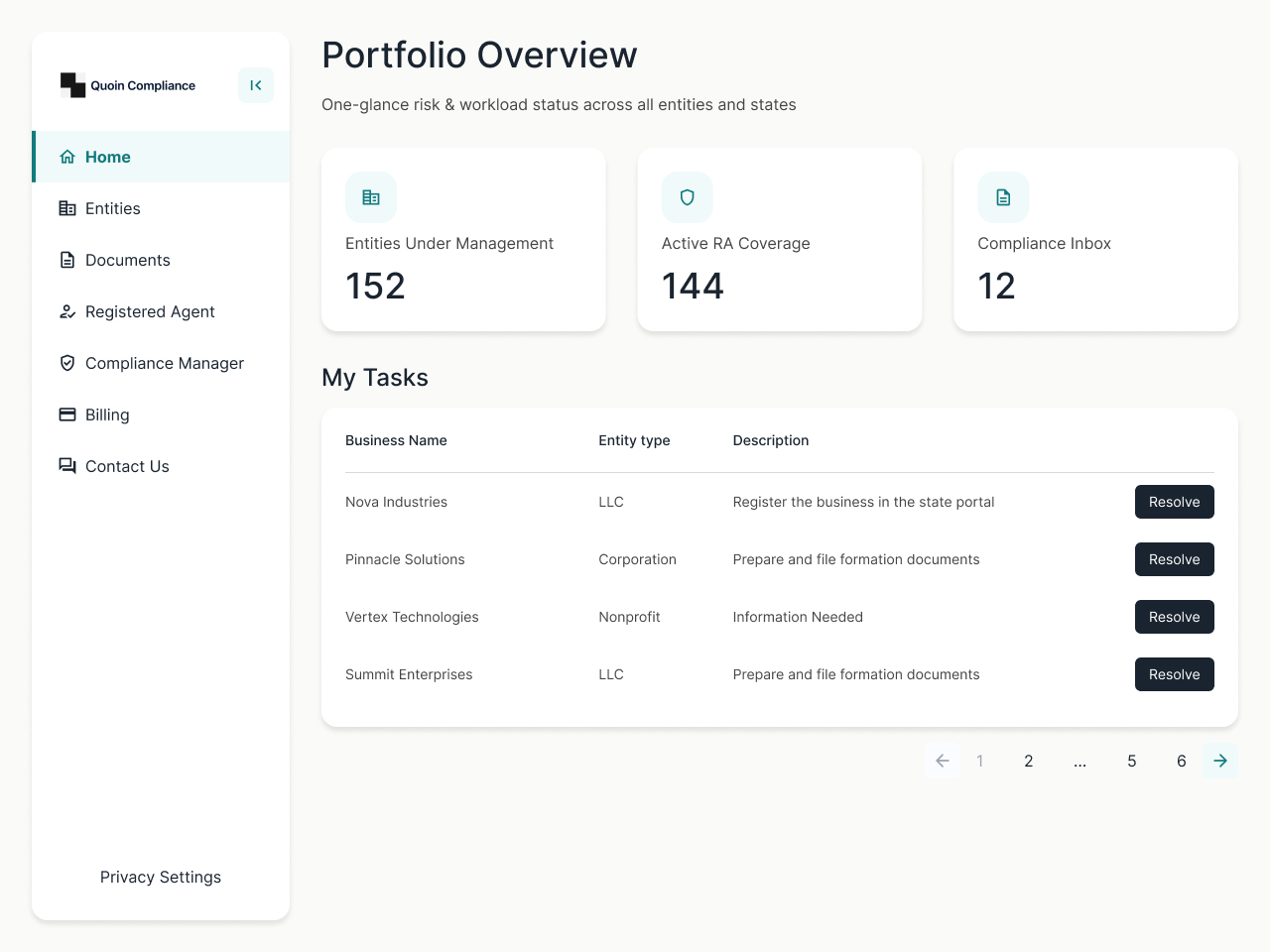1270x952 pixels.
Task: Click the Entities building icon
Action: pos(67,208)
